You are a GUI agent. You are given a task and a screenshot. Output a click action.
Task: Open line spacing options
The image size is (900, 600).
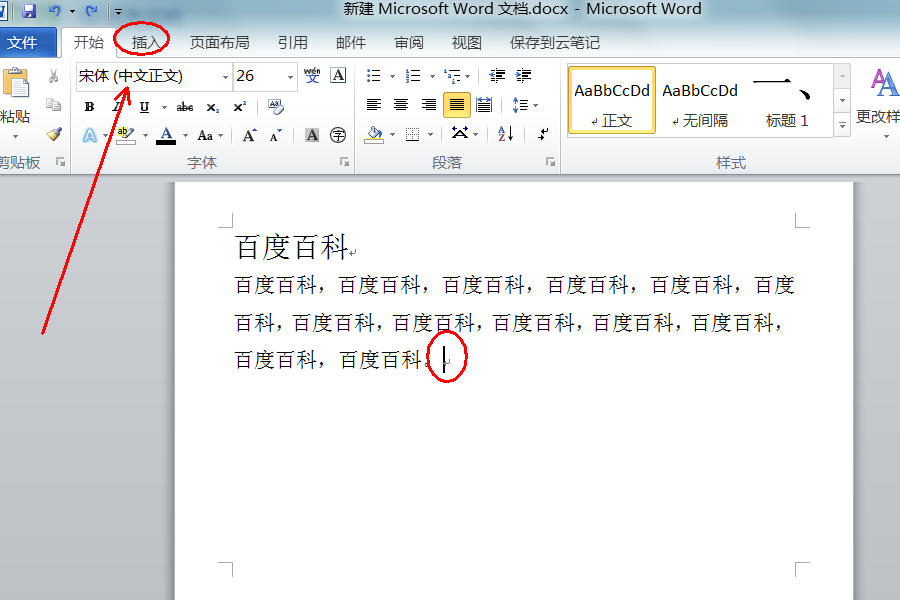click(524, 105)
